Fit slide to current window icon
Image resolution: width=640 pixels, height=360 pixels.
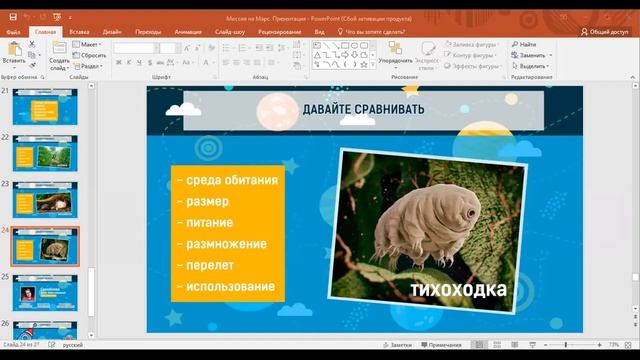(x=628, y=345)
